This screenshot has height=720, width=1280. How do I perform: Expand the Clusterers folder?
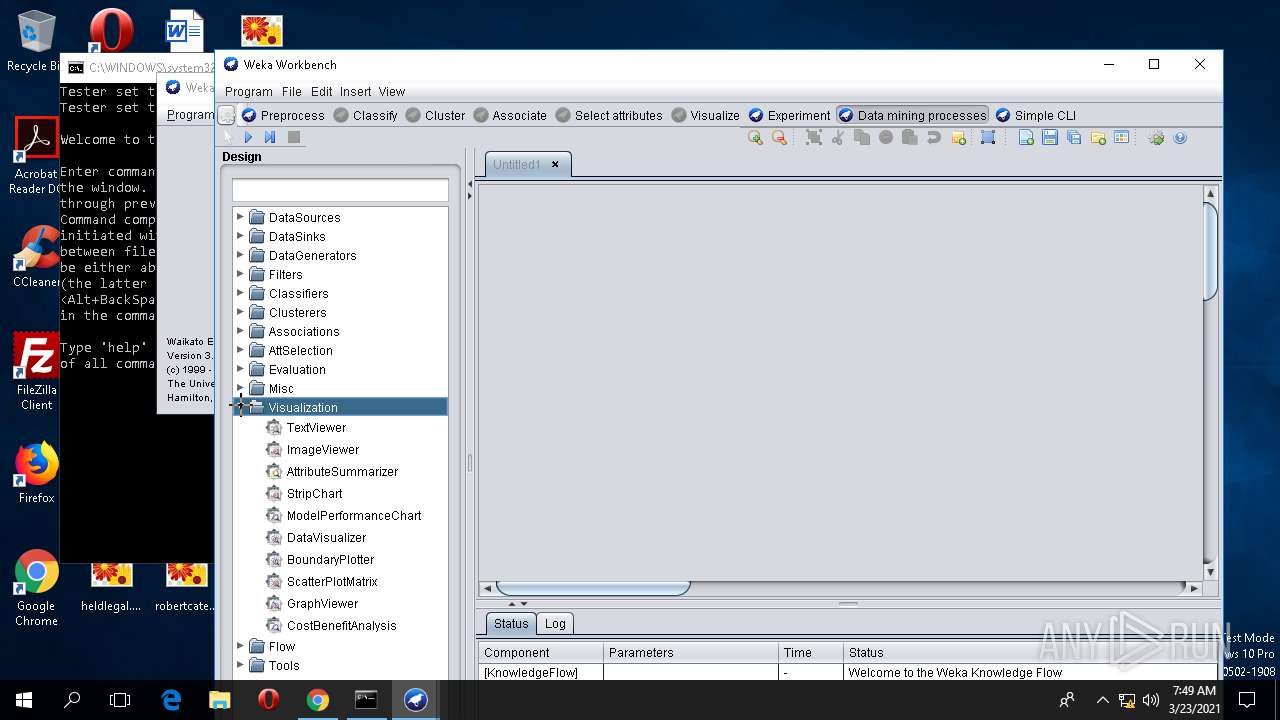(x=240, y=312)
